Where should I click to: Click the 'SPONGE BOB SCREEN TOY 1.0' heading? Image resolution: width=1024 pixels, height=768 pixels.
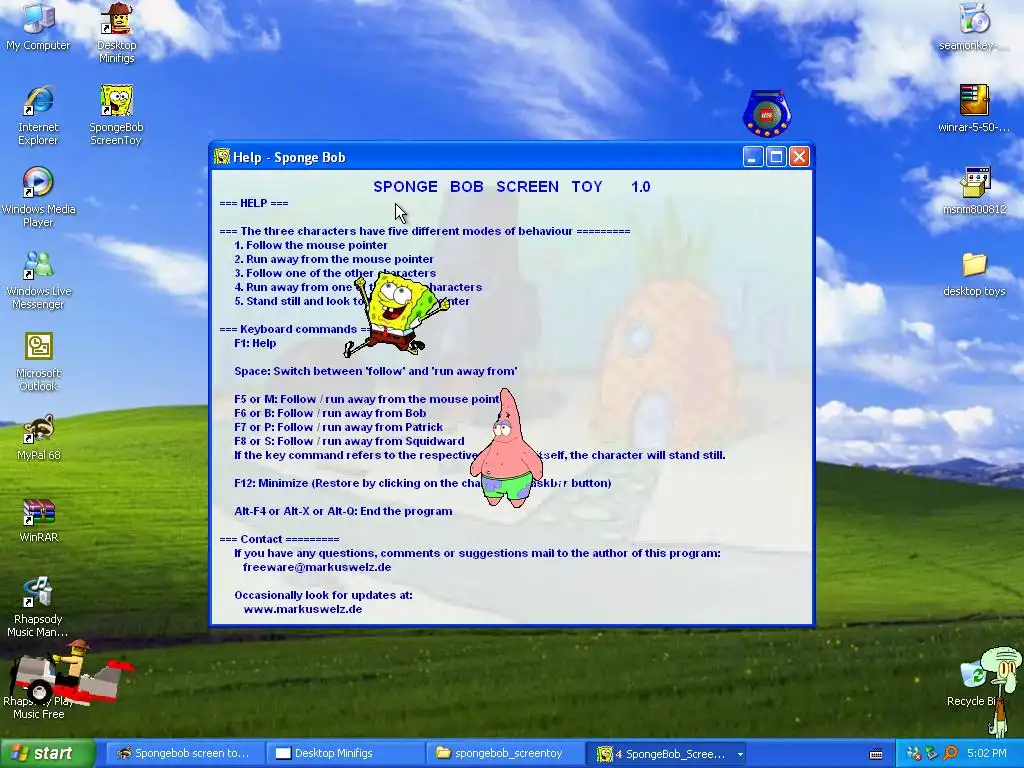511,187
